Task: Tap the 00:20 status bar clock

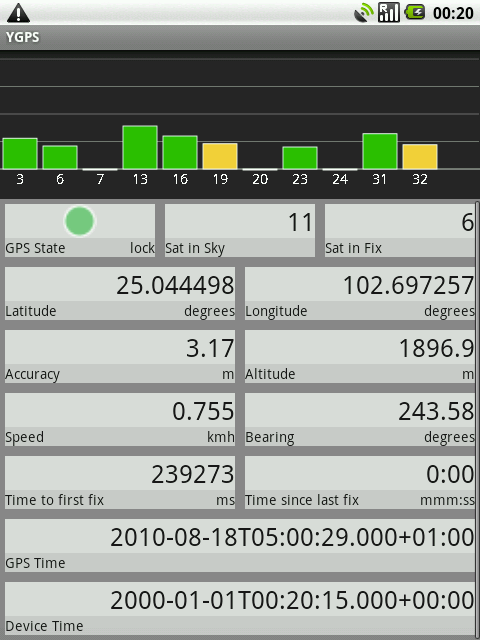Action: pos(453,13)
